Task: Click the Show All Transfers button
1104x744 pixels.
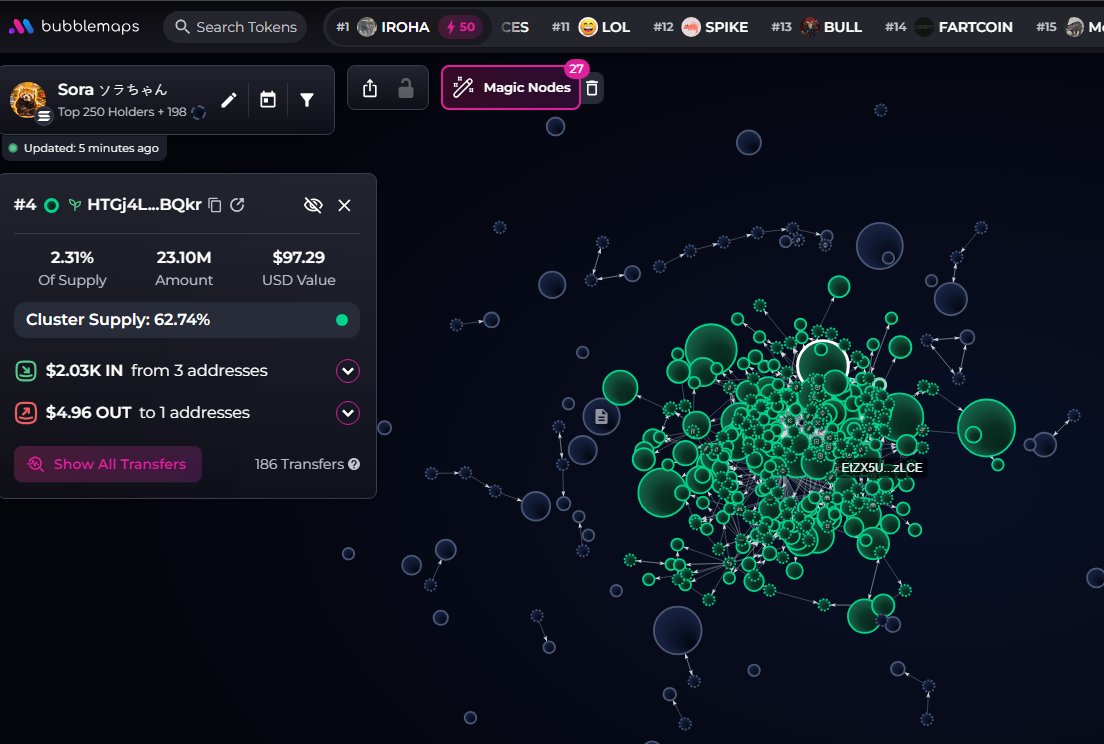Action: [x=108, y=464]
